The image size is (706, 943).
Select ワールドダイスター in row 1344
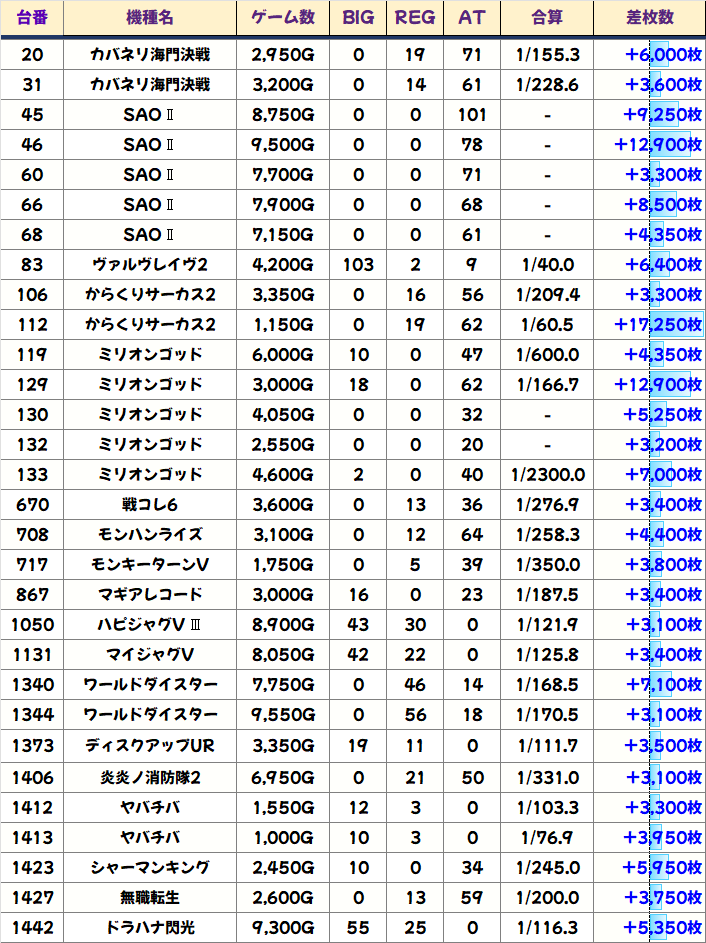click(150, 715)
